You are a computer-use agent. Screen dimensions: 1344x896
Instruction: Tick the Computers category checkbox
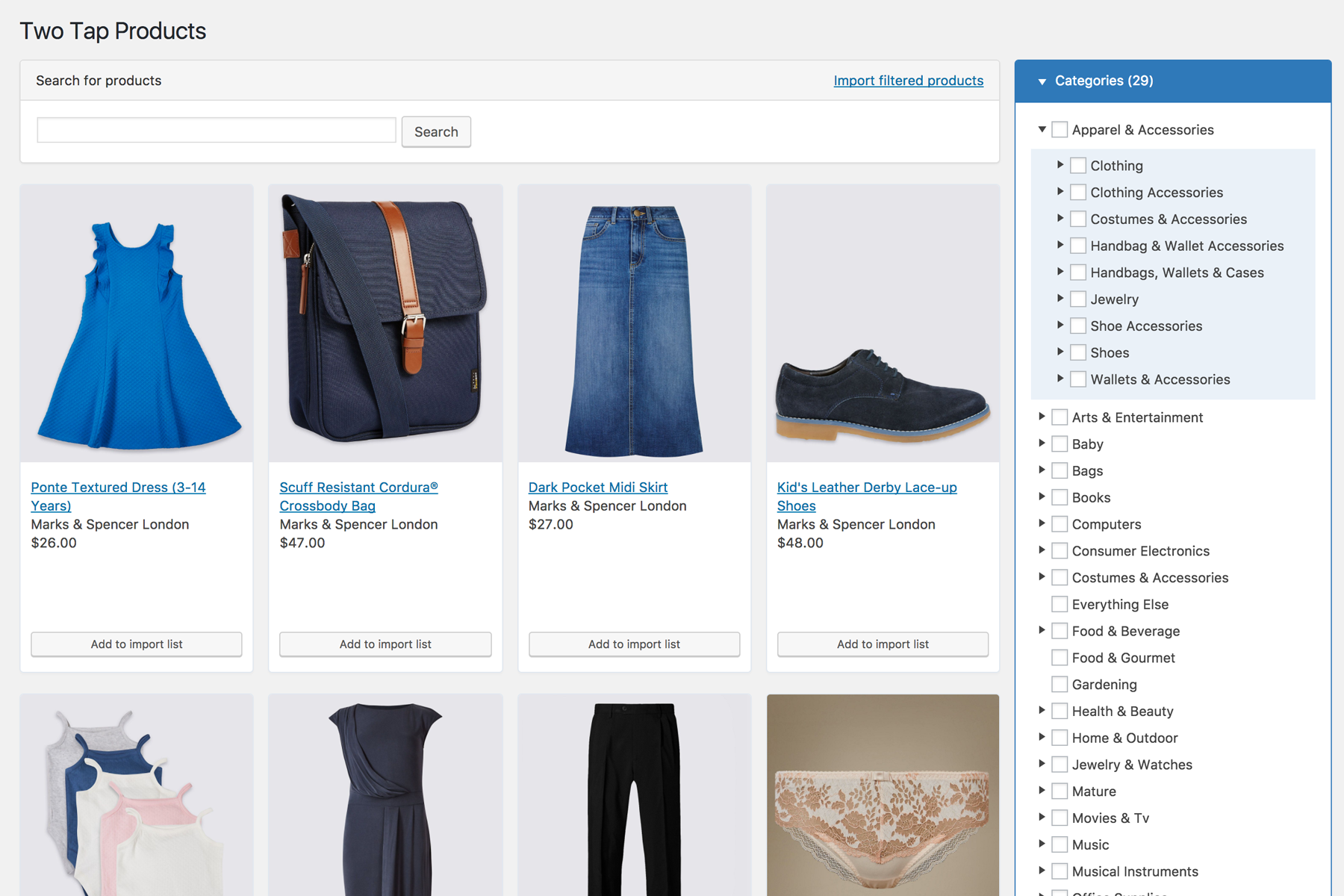tap(1060, 524)
